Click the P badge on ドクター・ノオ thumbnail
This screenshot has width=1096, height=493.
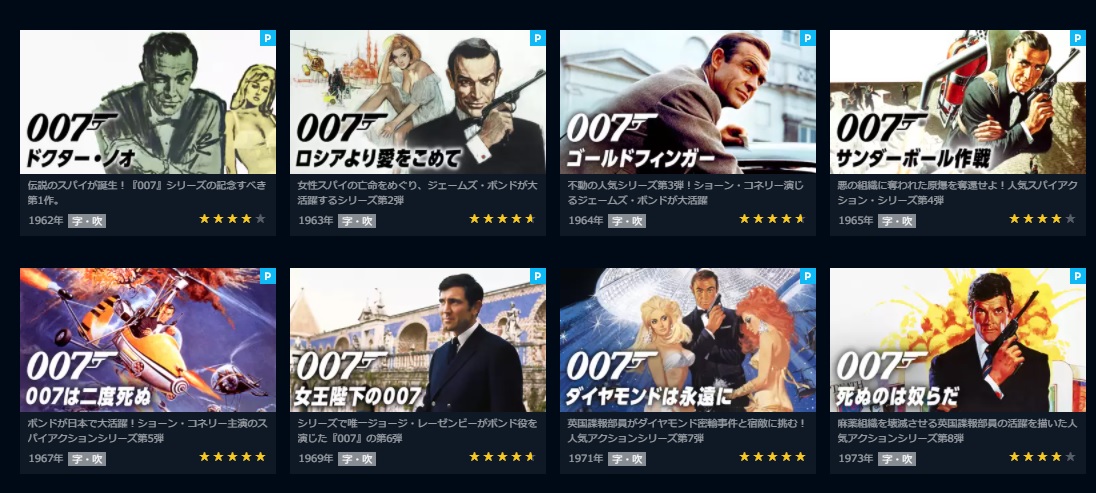tap(268, 38)
